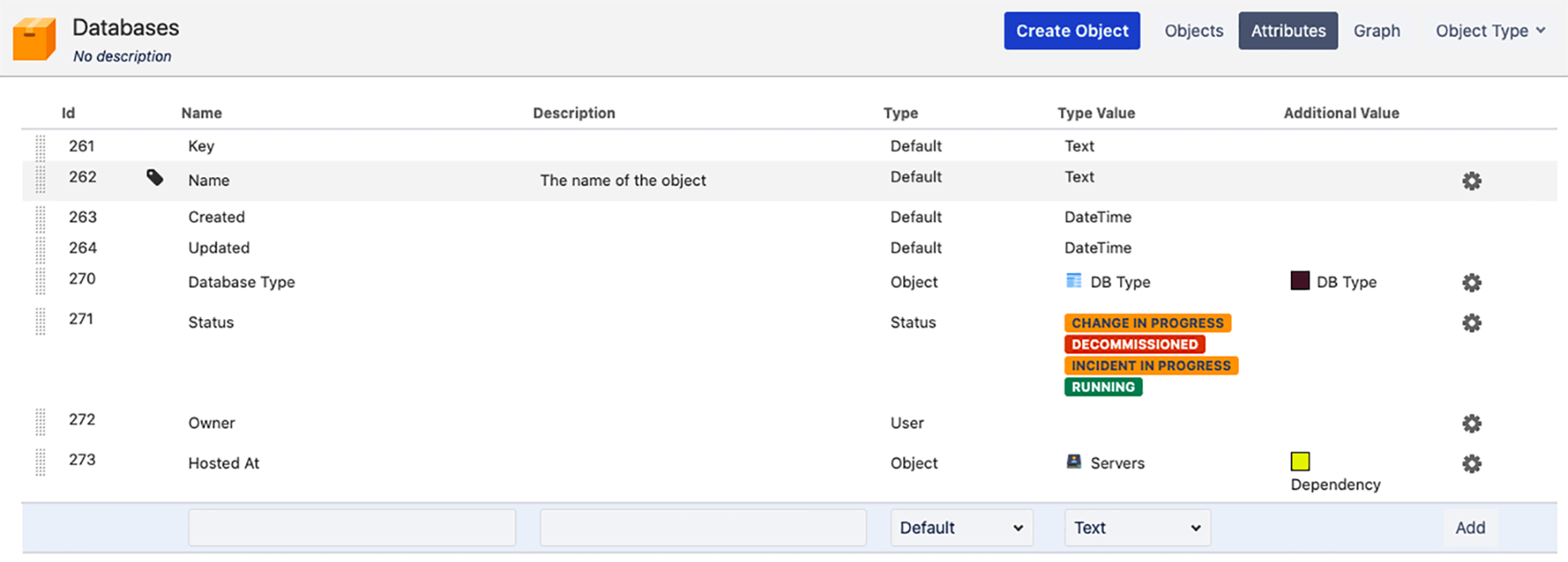Open the Text type value dropdown
The width and height of the screenshot is (1568, 562).
click(1136, 528)
